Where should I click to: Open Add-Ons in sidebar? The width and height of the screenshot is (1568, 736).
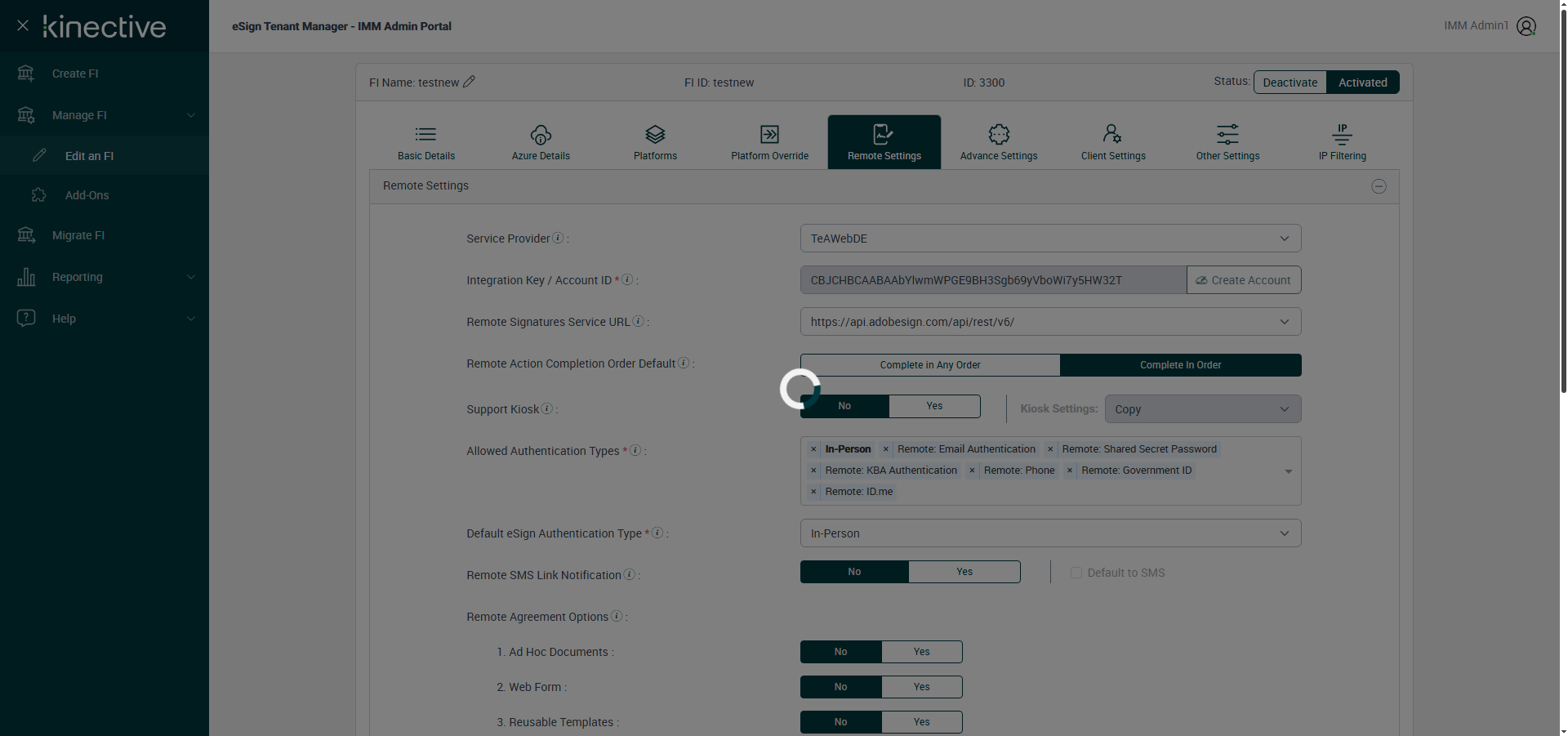[105, 195]
